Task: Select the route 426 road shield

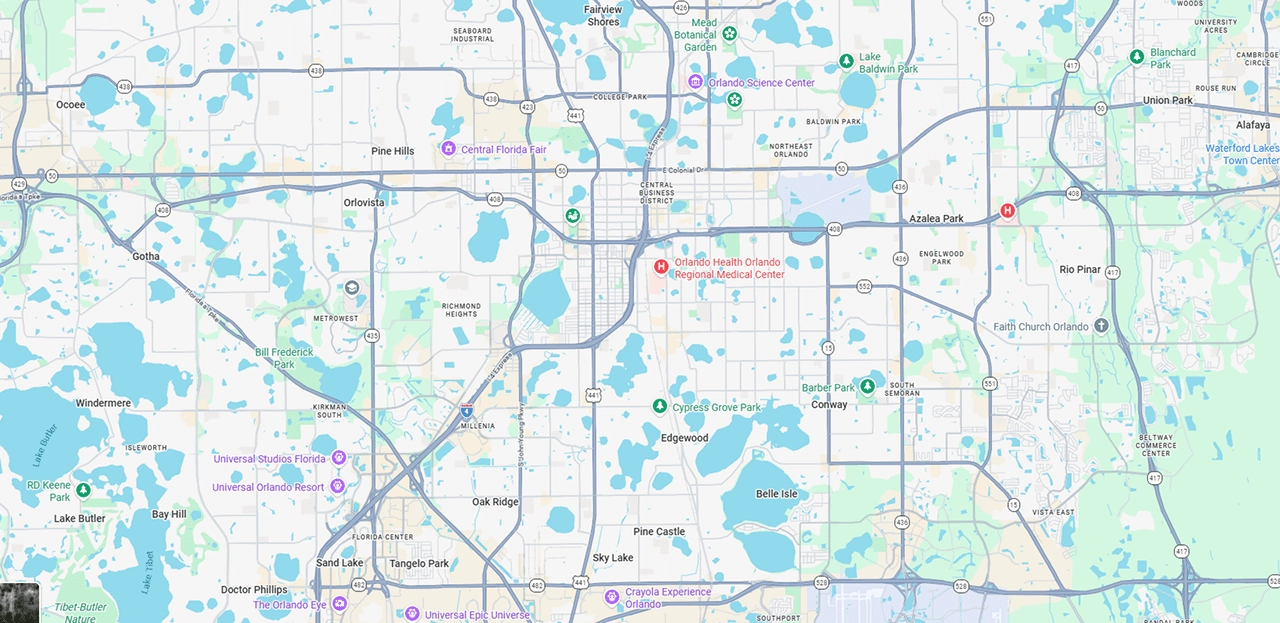Action: (x=681, y=7)
